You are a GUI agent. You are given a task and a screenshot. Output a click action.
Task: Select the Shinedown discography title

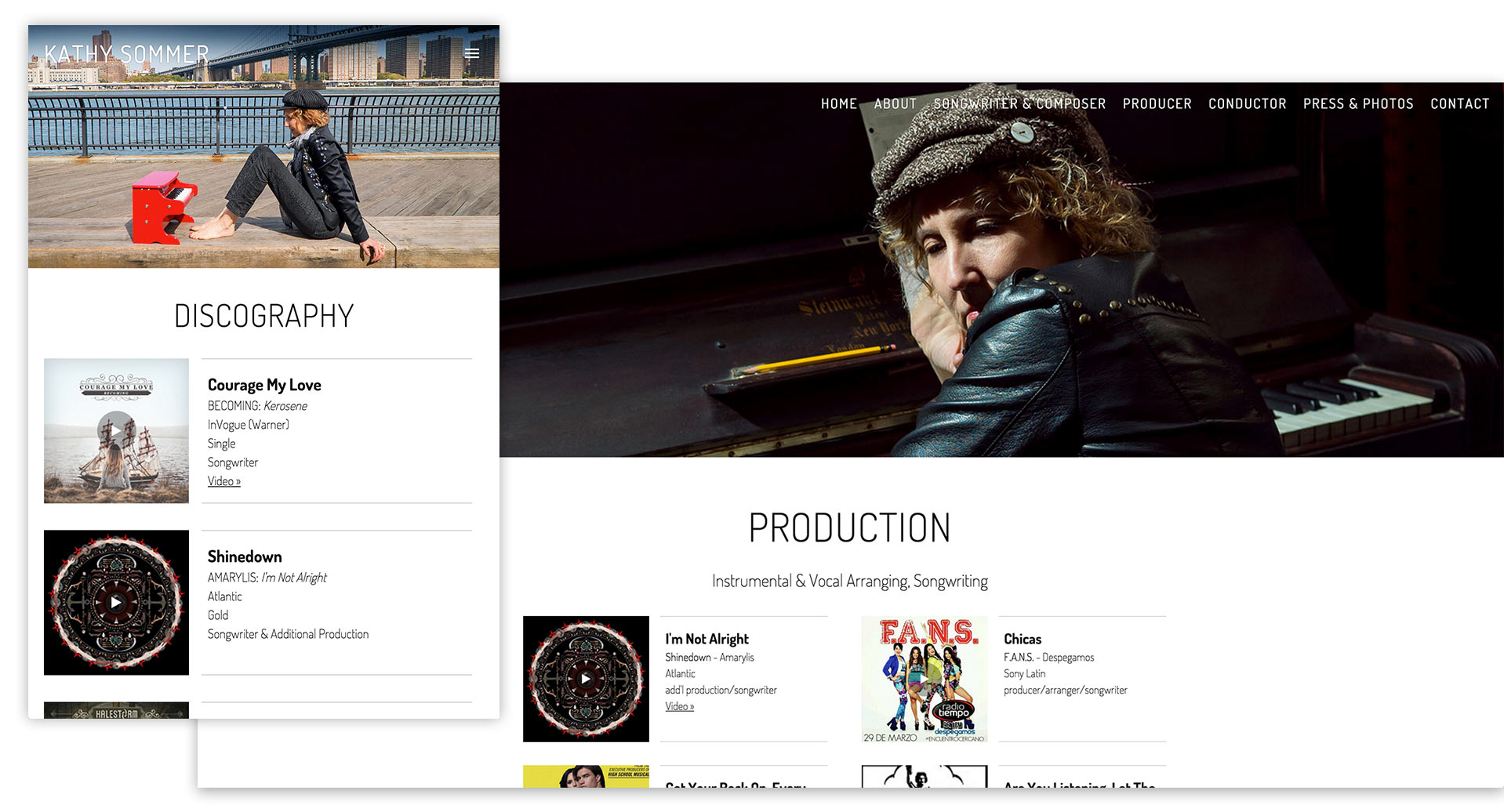(x=245, y=556)
